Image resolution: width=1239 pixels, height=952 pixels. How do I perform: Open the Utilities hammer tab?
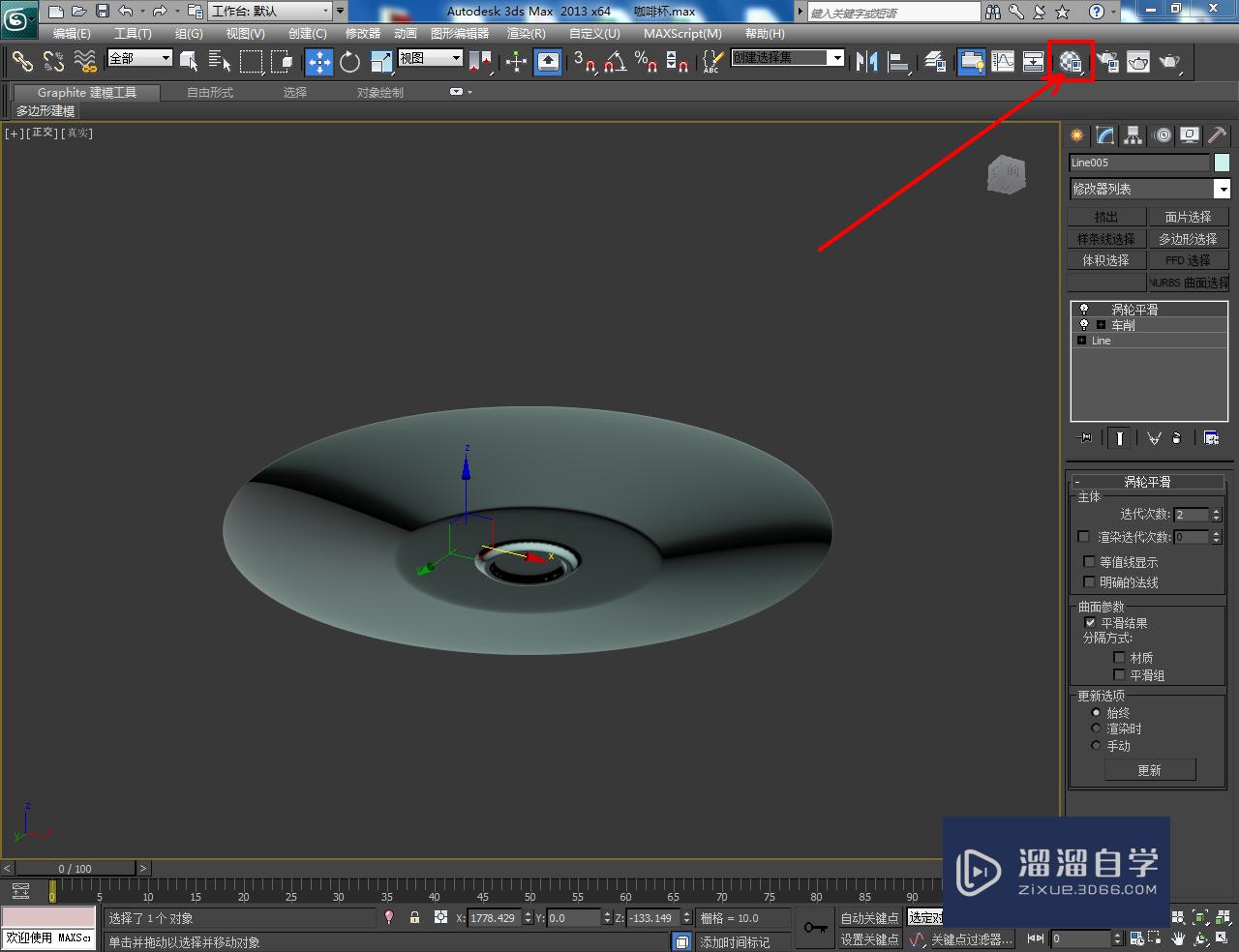point(1217,135)
